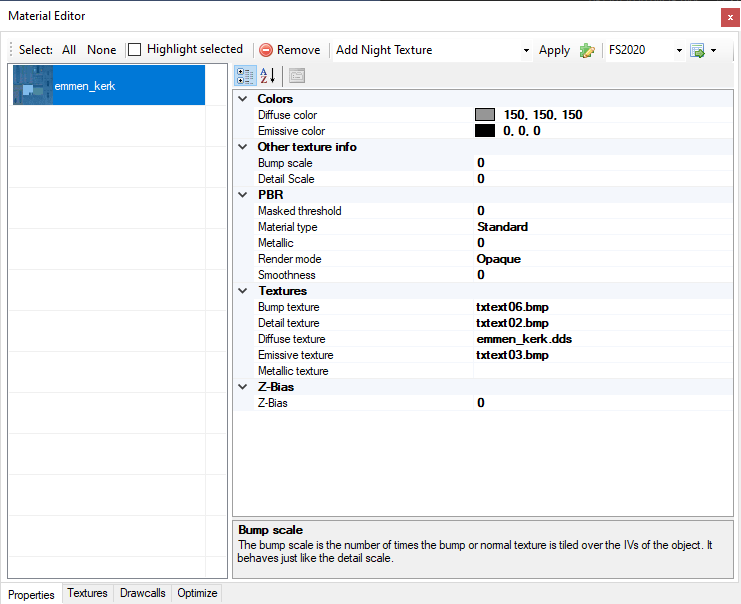The height and width of the screenshot is (604, 741).
Task: Collapse the Colors category
Action: click(244, 99)
